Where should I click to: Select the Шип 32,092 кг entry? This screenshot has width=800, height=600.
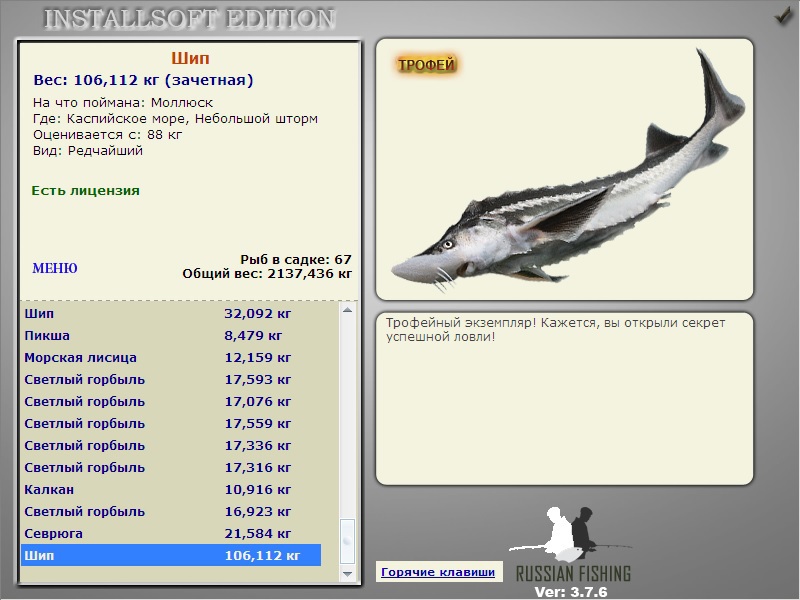click(x=171, y=314)
